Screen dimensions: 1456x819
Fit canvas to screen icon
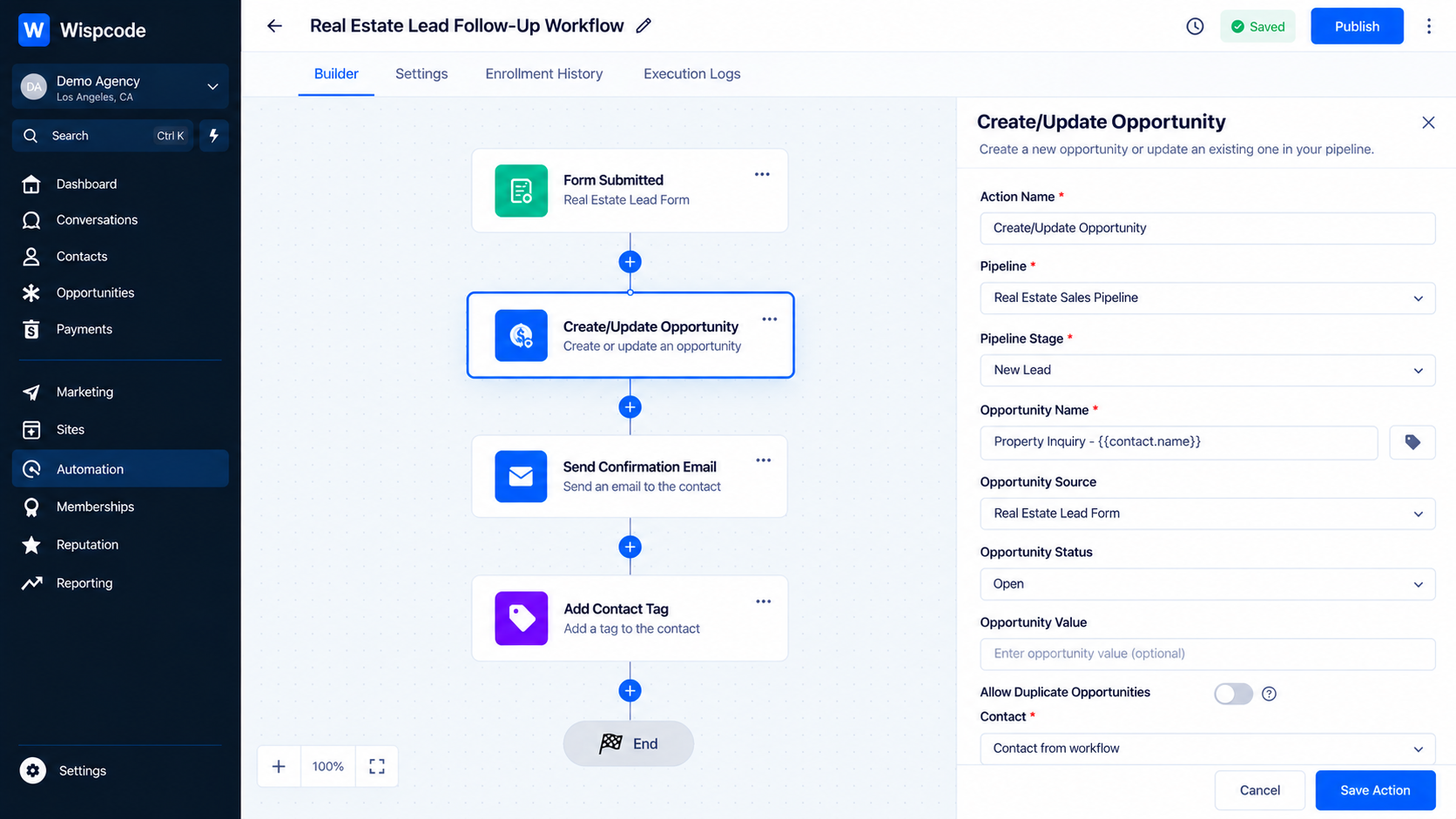(377, 767)
